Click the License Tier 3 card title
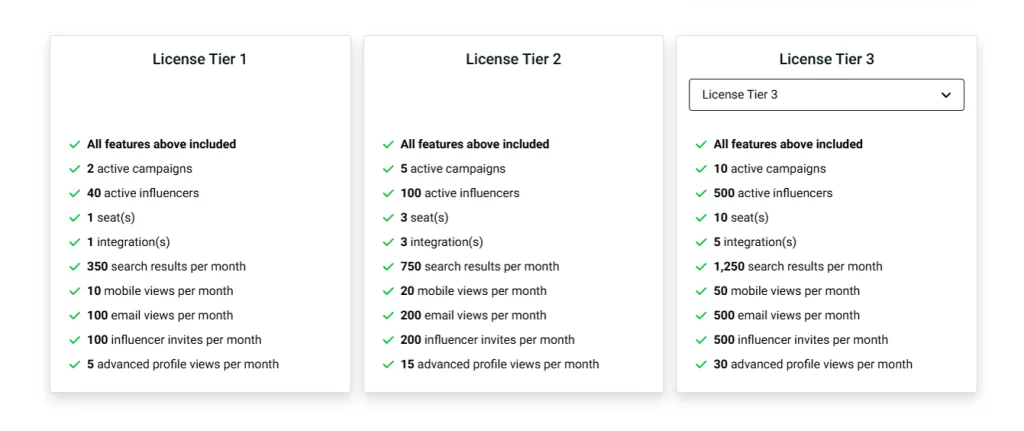 click(x=826, y=59)
